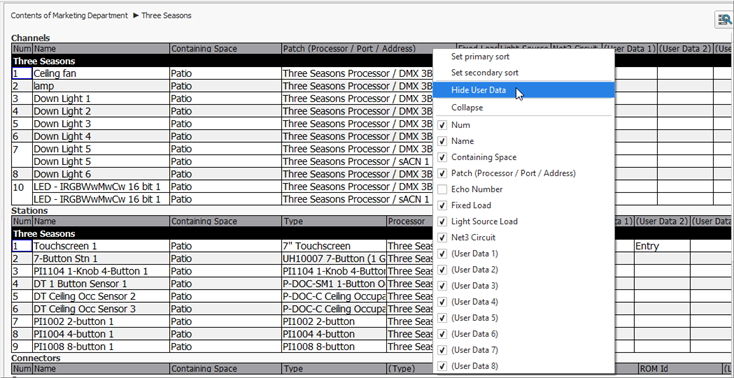Uncheck the Num column checkbox
Image resolution: width=734 pixels, height=378 pixels.
tap(442, 125)
